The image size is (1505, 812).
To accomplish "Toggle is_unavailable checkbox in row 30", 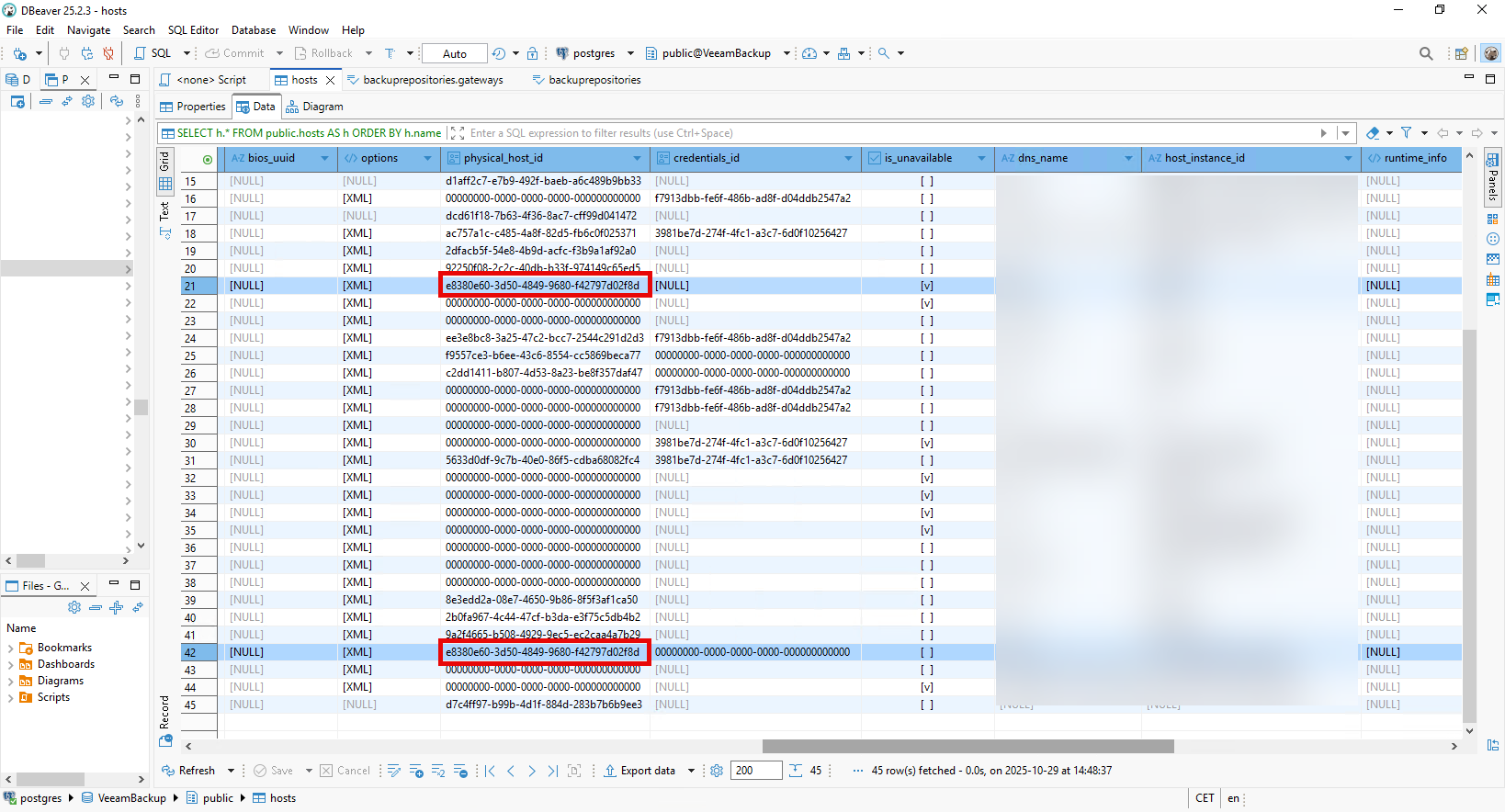I will [x=927, y=443].
